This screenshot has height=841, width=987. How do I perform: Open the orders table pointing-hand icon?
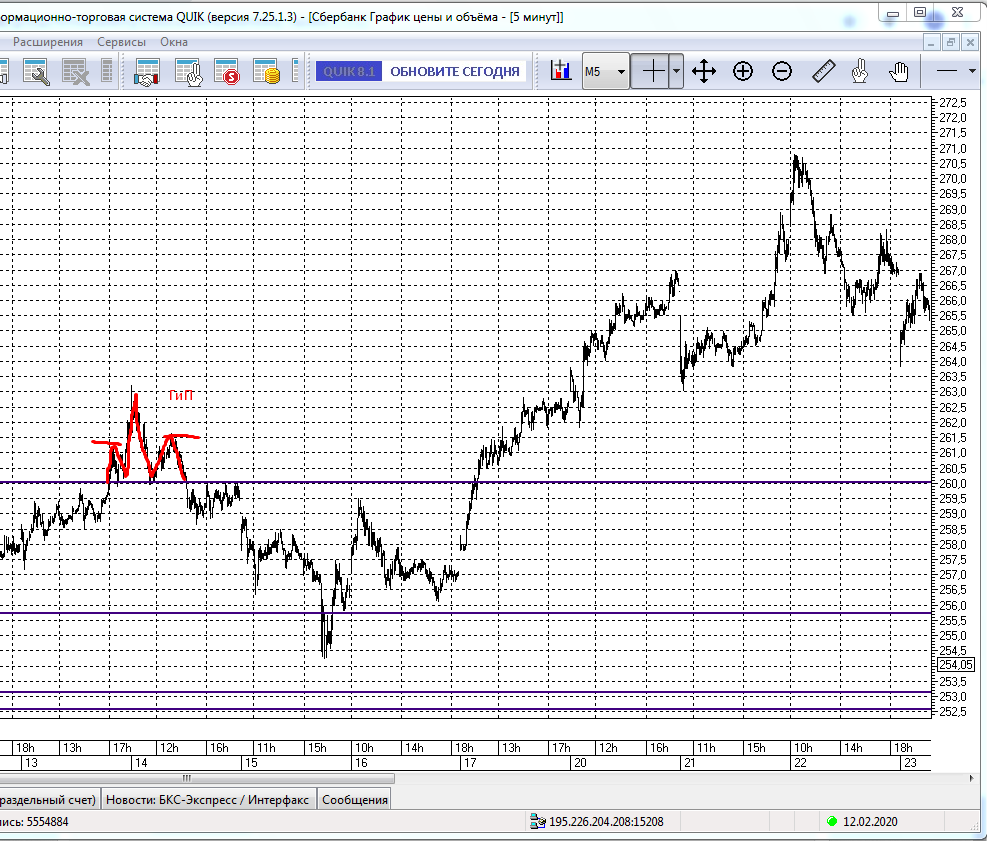coord(189,71)
